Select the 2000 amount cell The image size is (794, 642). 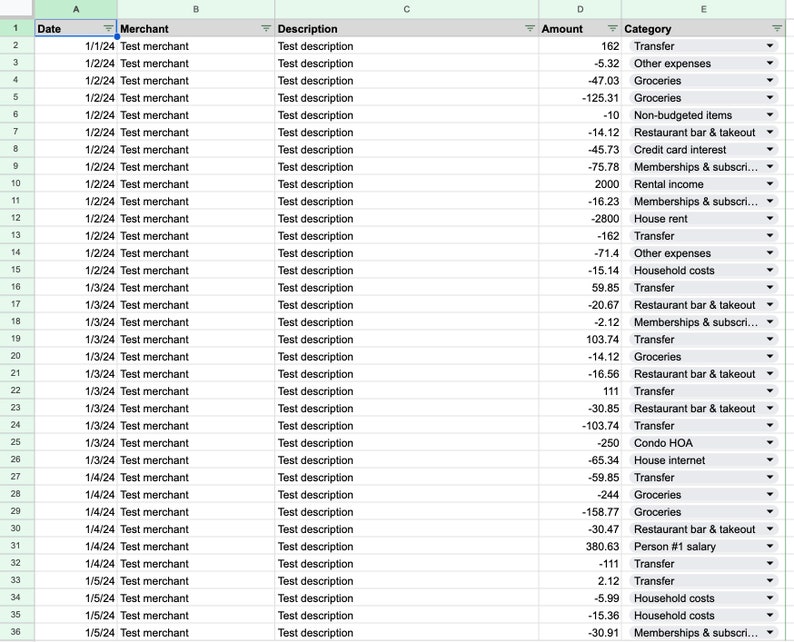pyautogui.click(x=580, y=184)
